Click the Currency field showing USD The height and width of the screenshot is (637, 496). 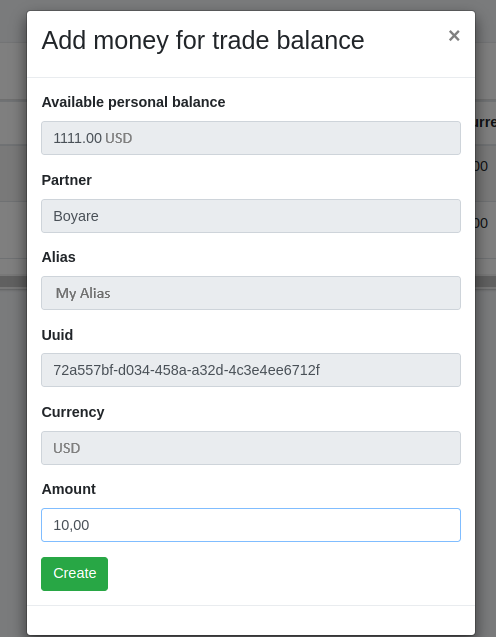pos(251,448)
